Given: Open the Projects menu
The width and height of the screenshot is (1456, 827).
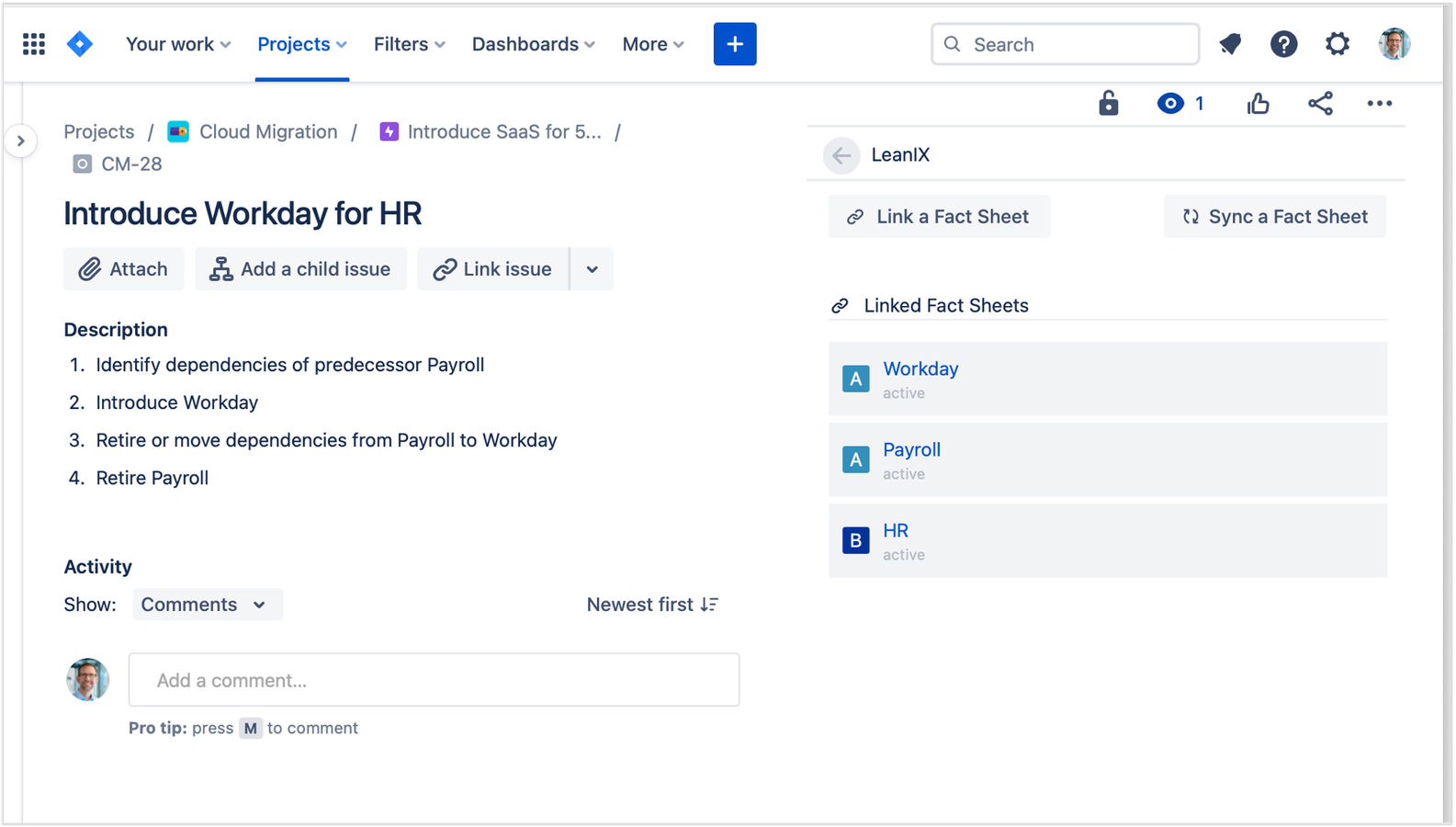Looking at the screenshot, I should tap(302, 44).
